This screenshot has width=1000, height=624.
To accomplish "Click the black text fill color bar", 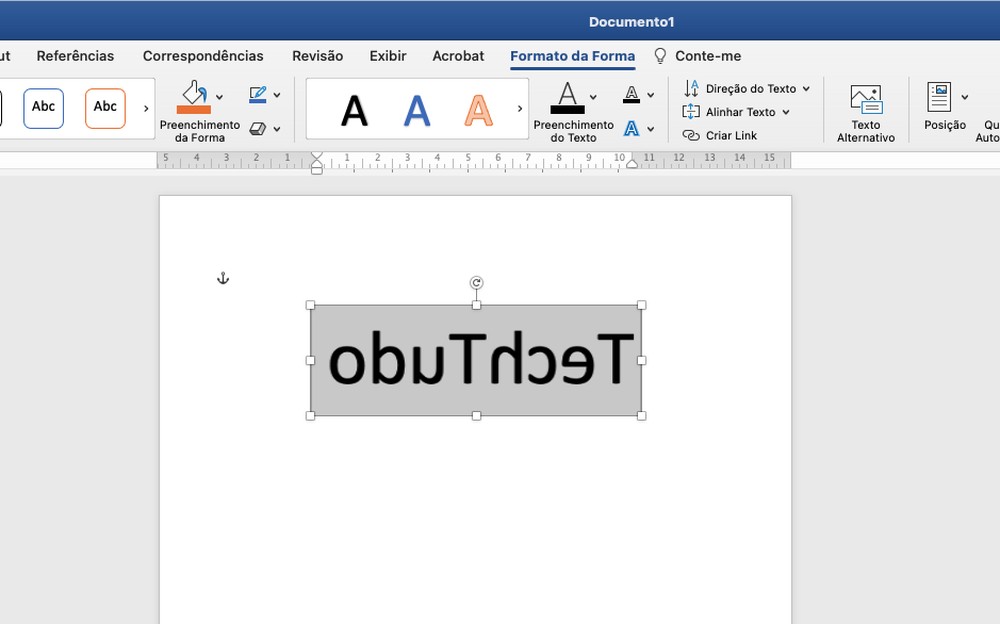I will click(x=567, y=110).
